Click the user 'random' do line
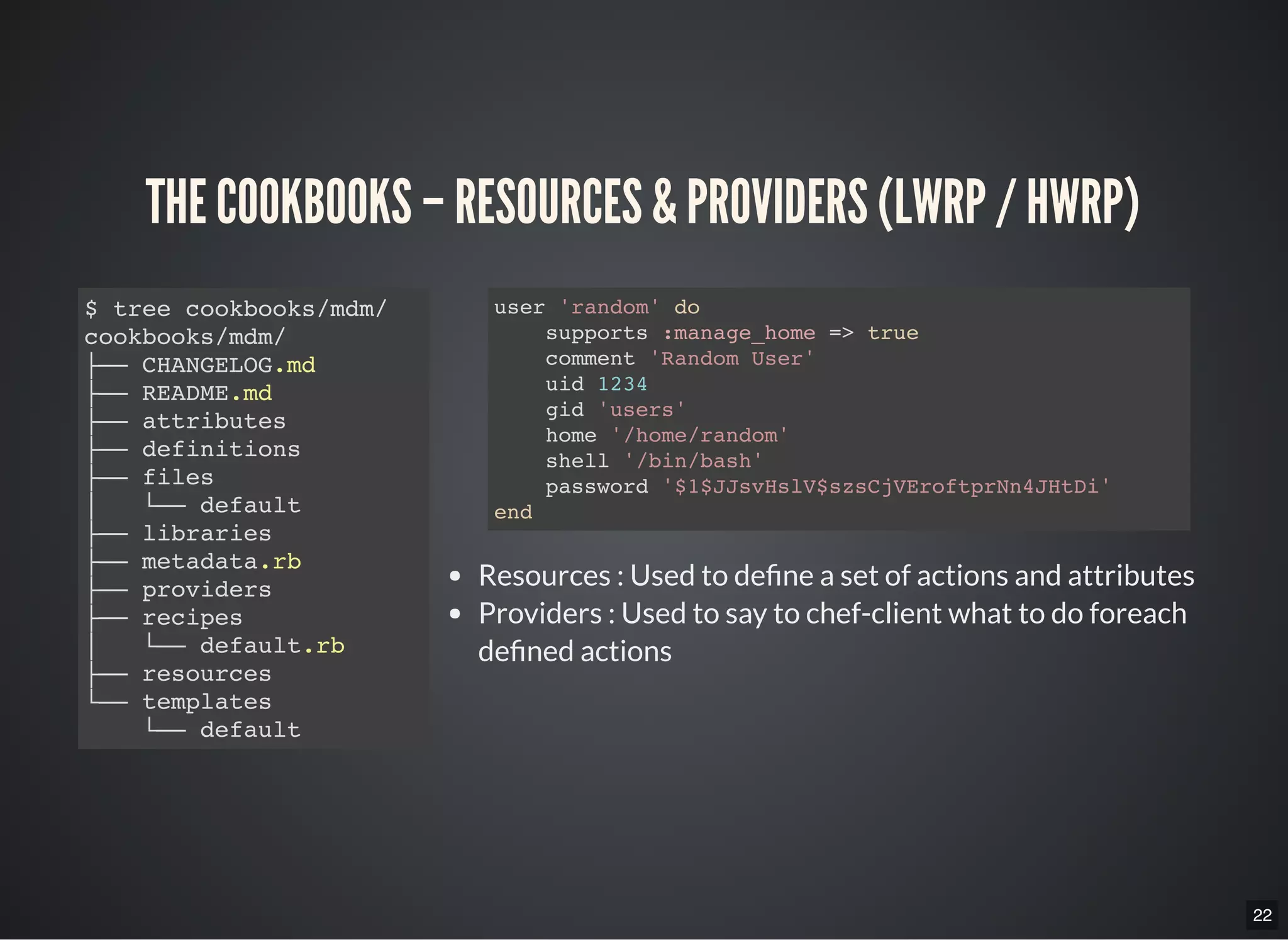 click(x=596, y=307)
